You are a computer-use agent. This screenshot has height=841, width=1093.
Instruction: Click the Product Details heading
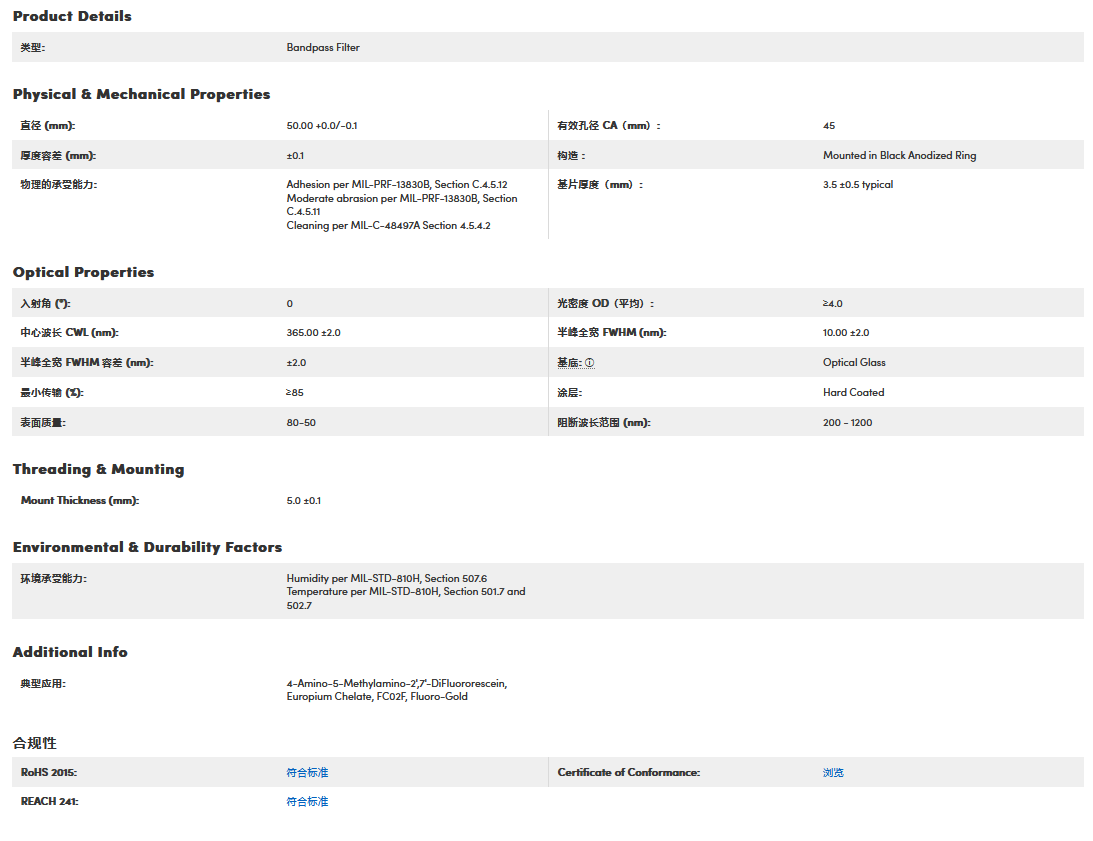click(72, 16)
